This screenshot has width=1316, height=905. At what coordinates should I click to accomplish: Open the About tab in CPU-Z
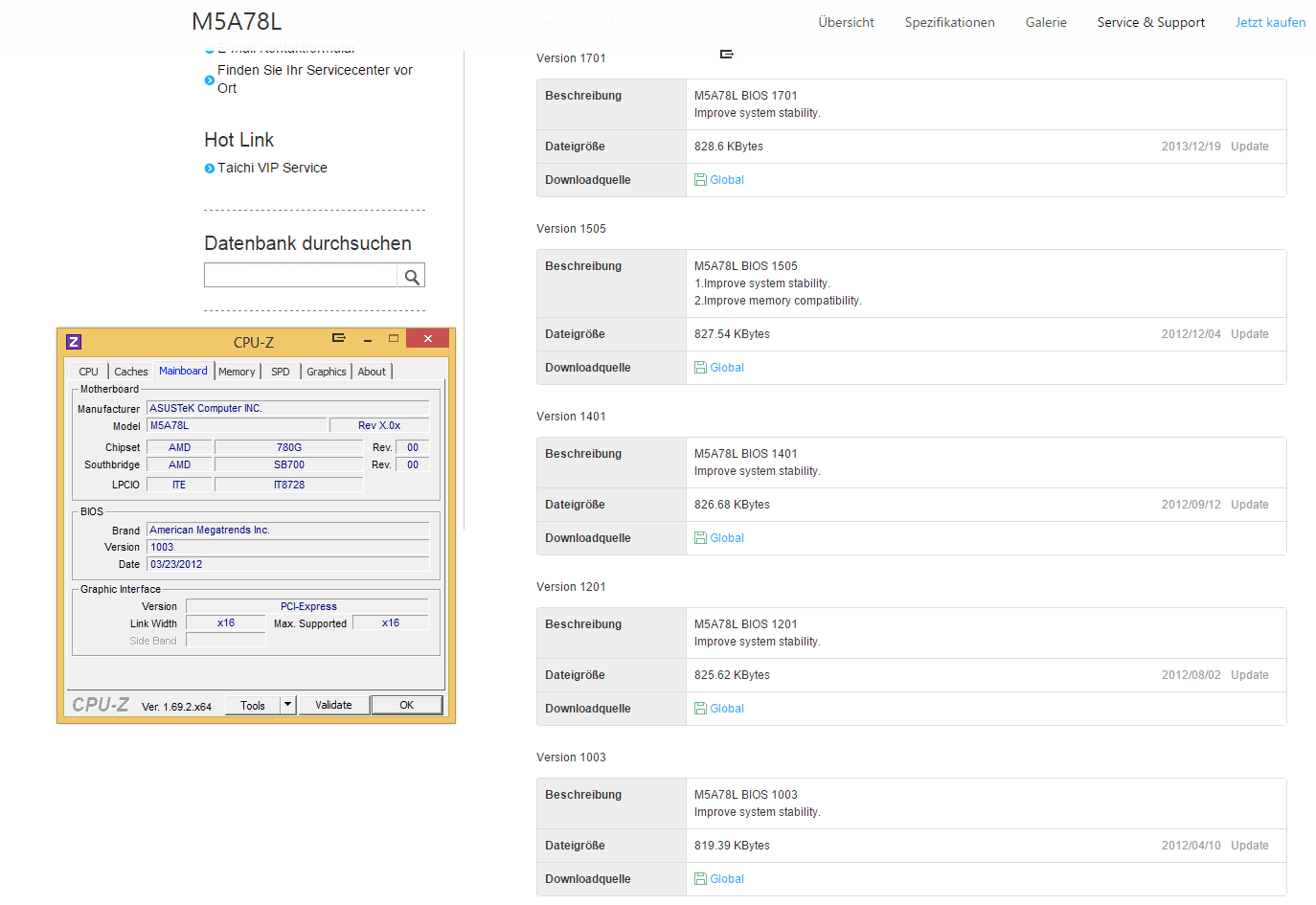pos(372,372)
